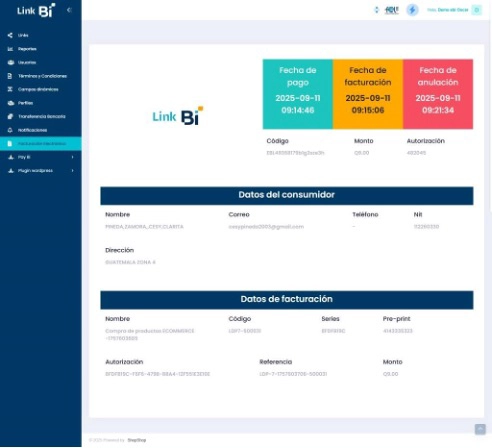Select the Usuarios people icon
492x448 pixels.
(11, 62)
